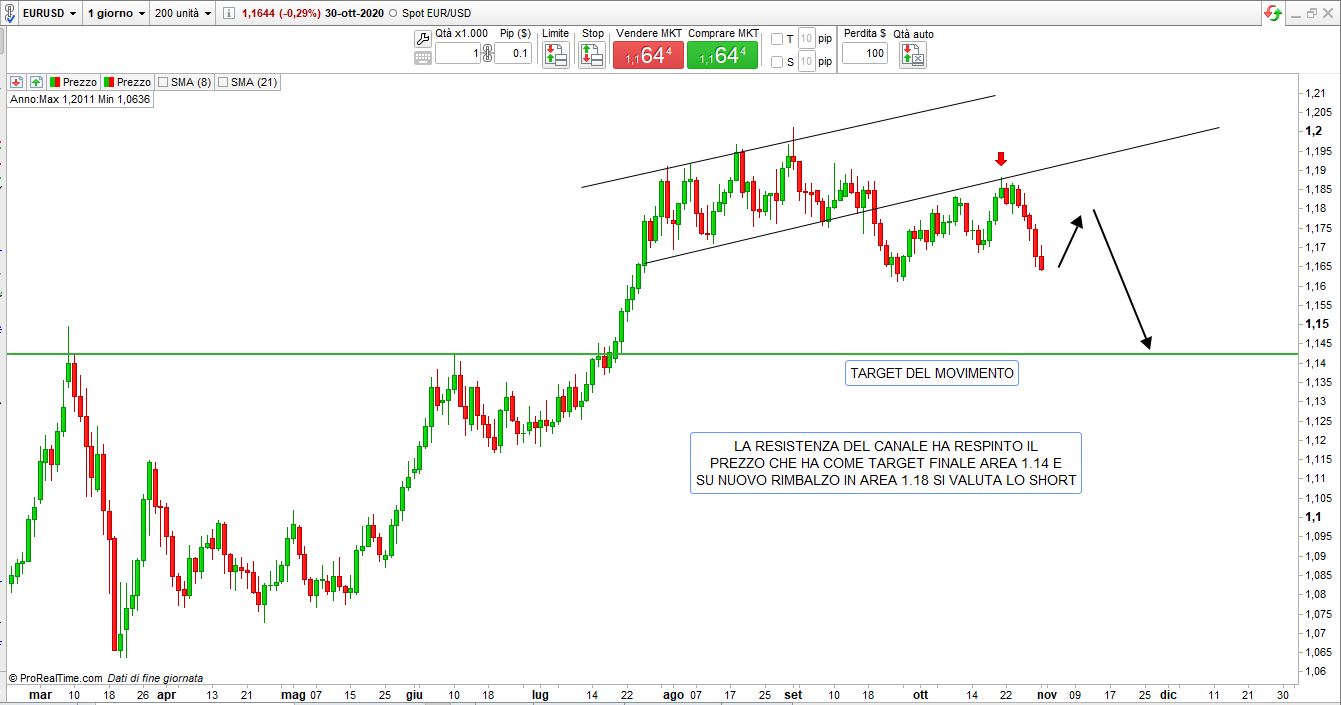Click the red down-arrow indicator icon
1341x705 pixels.
pos(17,82)
